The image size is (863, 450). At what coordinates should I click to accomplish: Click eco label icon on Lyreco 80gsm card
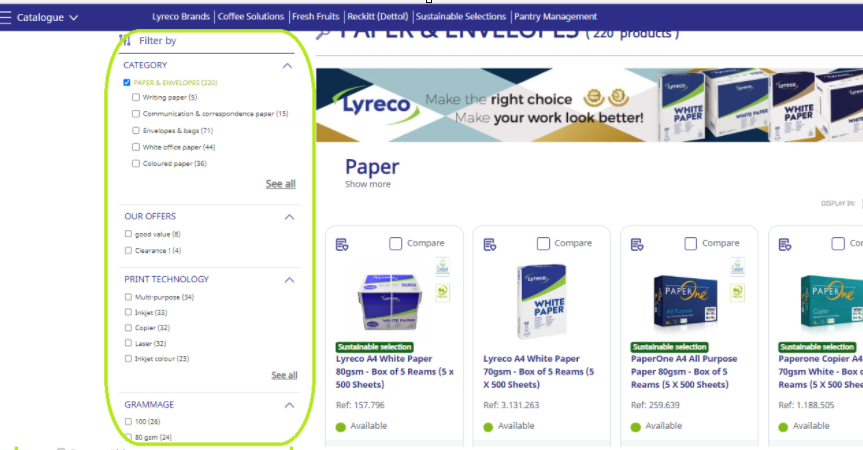443,267
